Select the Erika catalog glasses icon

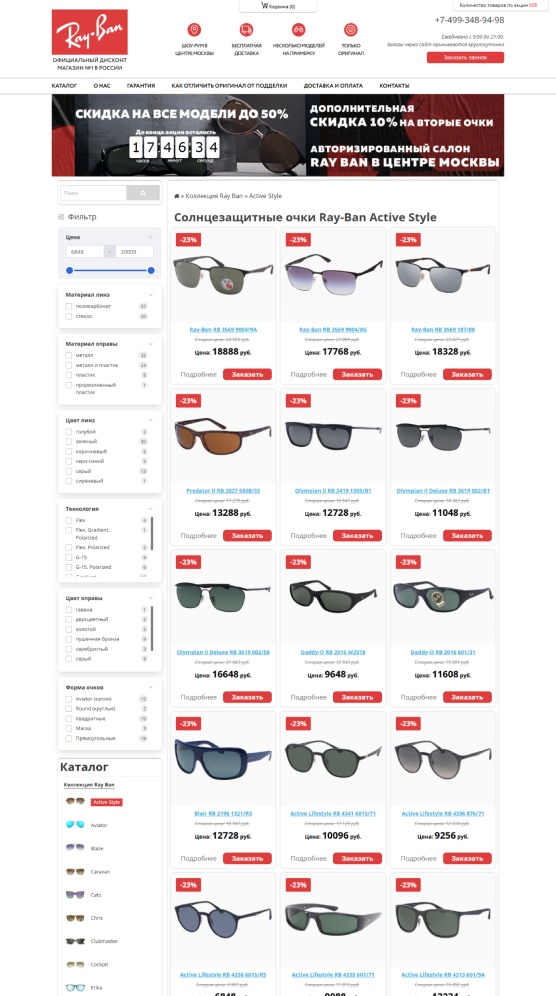(x=75, y=988)
